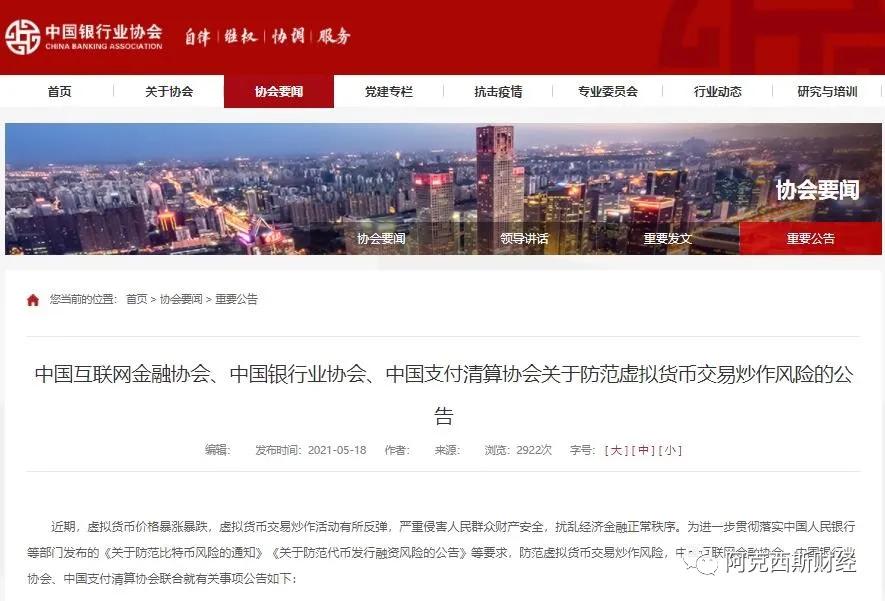The width and height of the screenshot is (885, 601).
Task: Open the 专业委员会 menu
Action: click(607, 91)
